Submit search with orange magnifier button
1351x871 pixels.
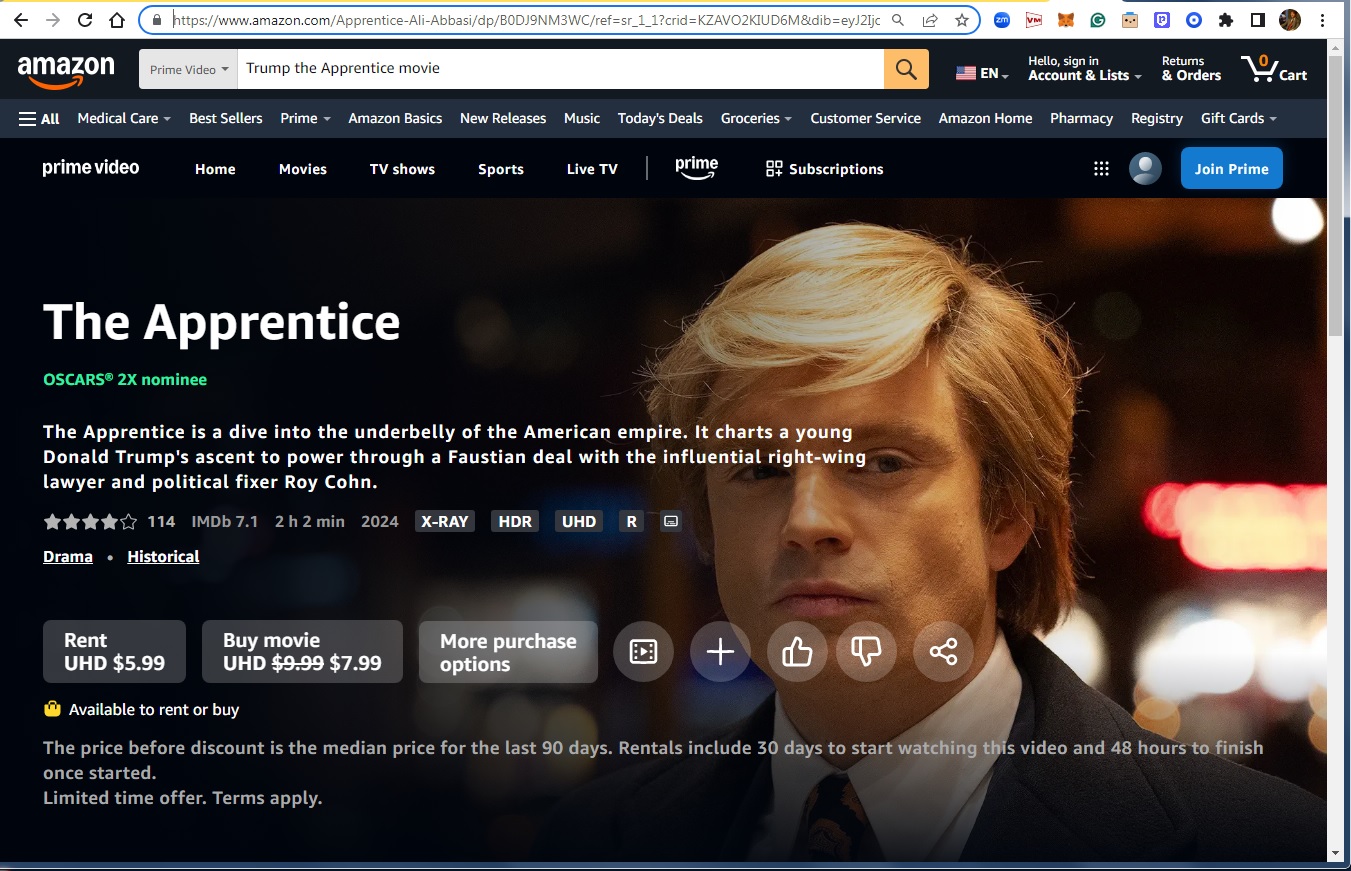point(906,69)
